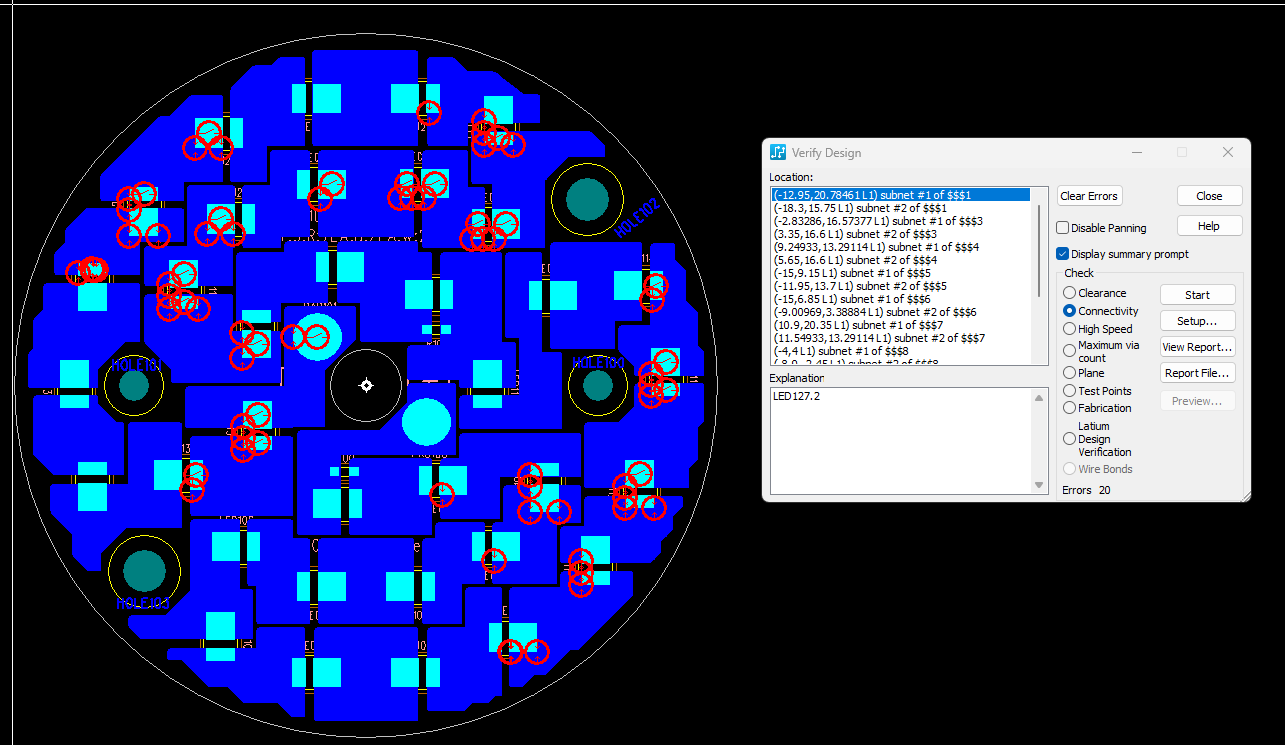The width and height of the screenshot is (1285, 745).
Task: Choose the High Speed check option
Action: pos(1070,329)
